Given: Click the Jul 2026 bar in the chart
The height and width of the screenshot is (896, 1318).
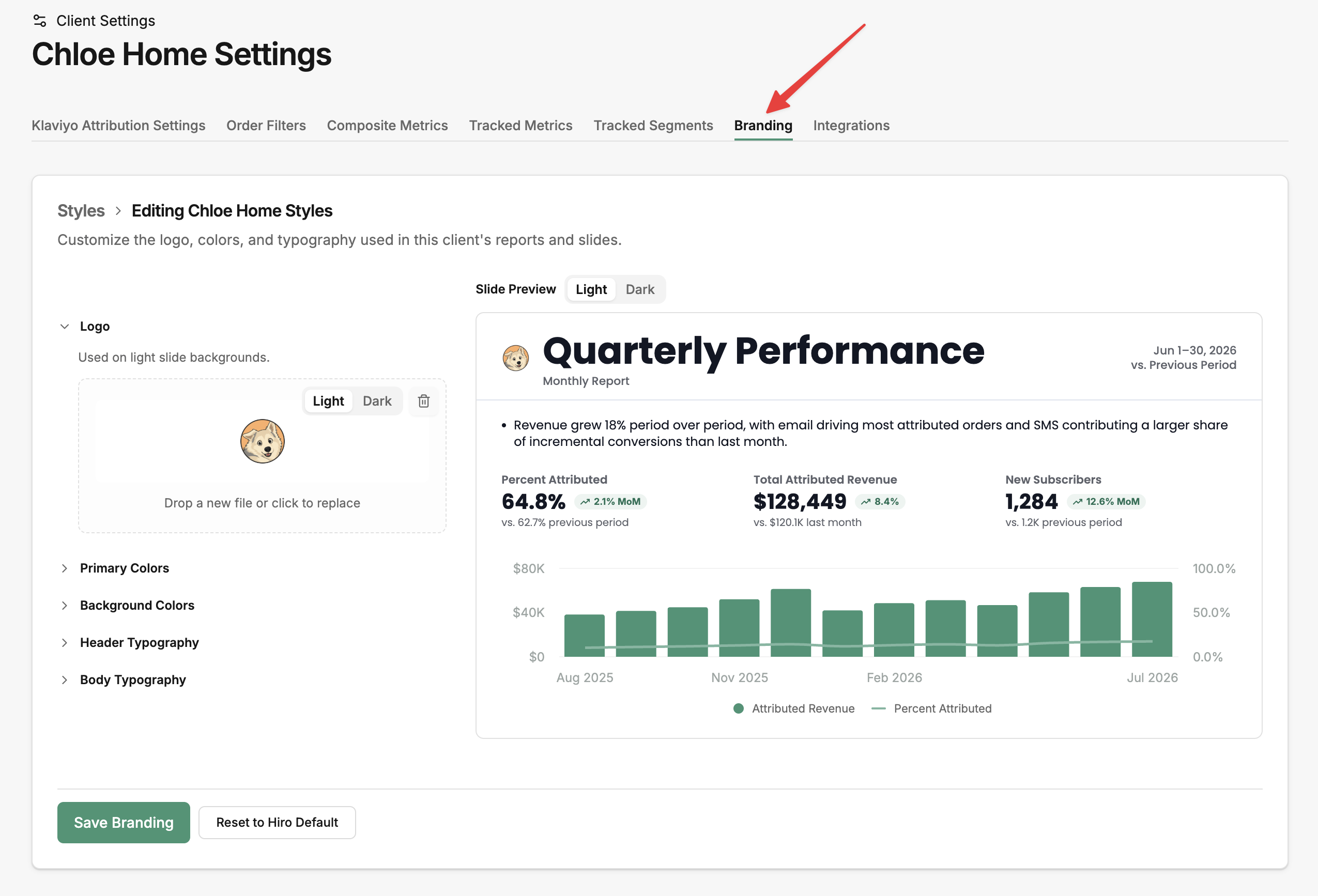Looking at the screenshot, I should [x=1152, y=619].
